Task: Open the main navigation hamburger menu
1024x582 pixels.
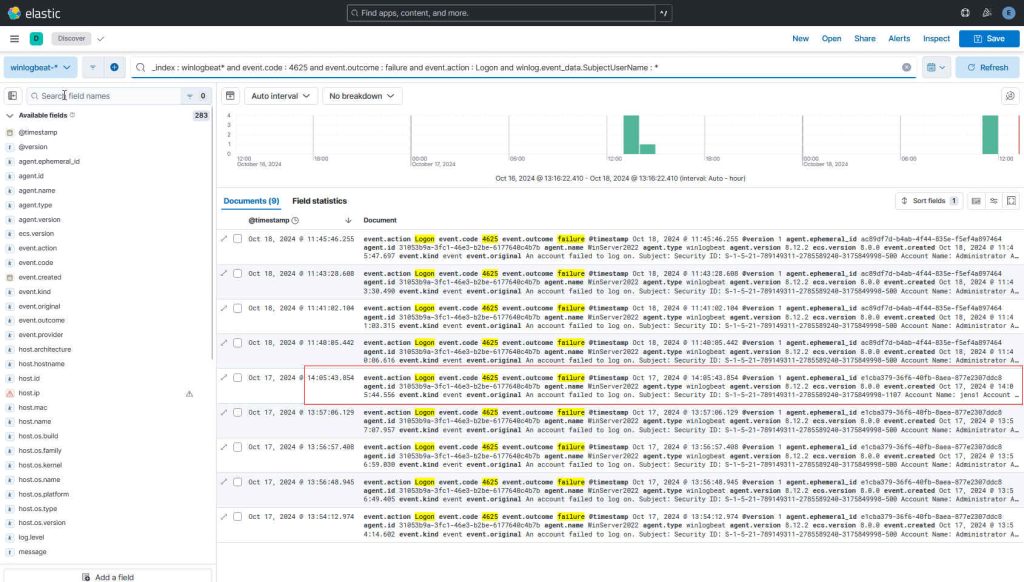Action: (x=14, y=39)
